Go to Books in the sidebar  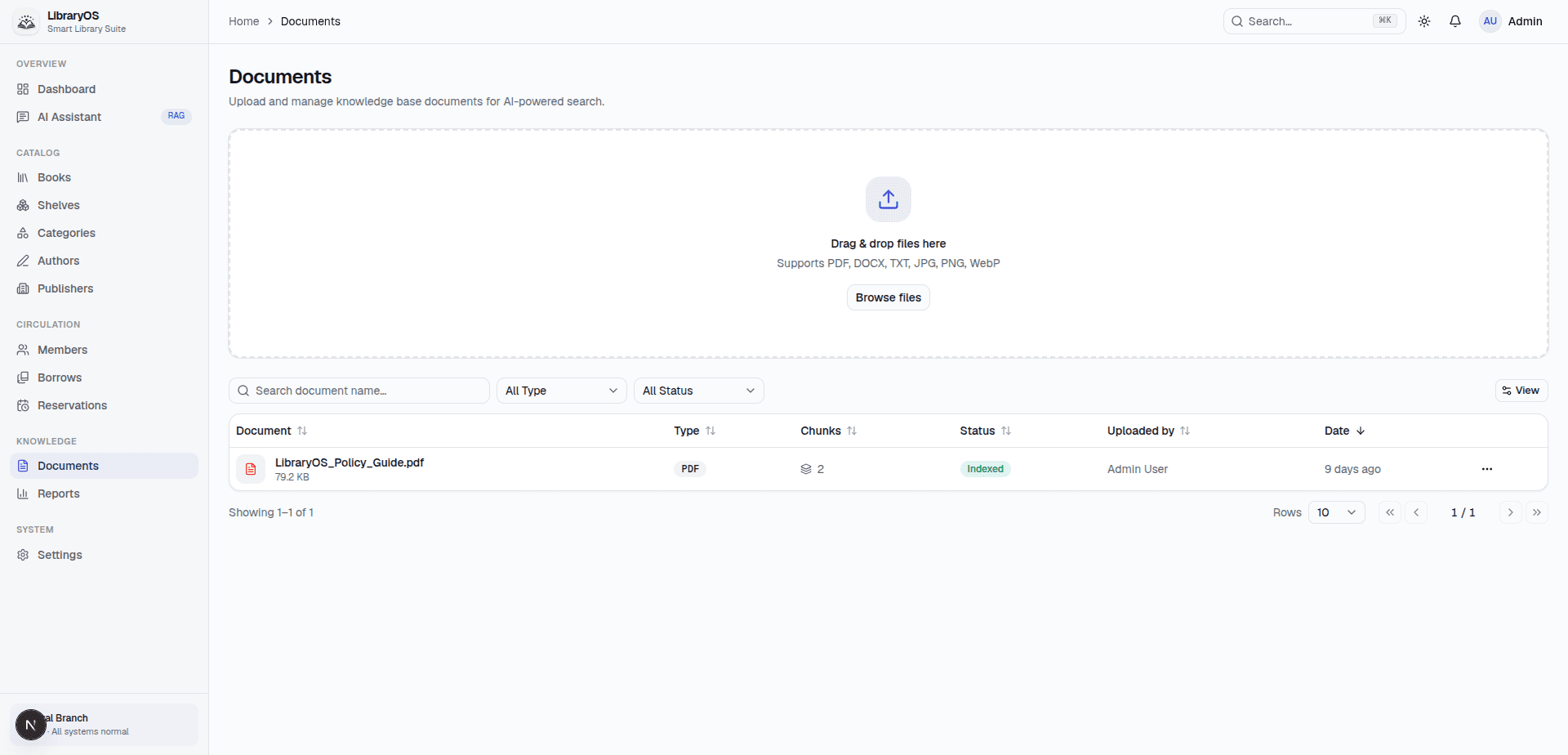pyautogui.click(x=105, y=177)
